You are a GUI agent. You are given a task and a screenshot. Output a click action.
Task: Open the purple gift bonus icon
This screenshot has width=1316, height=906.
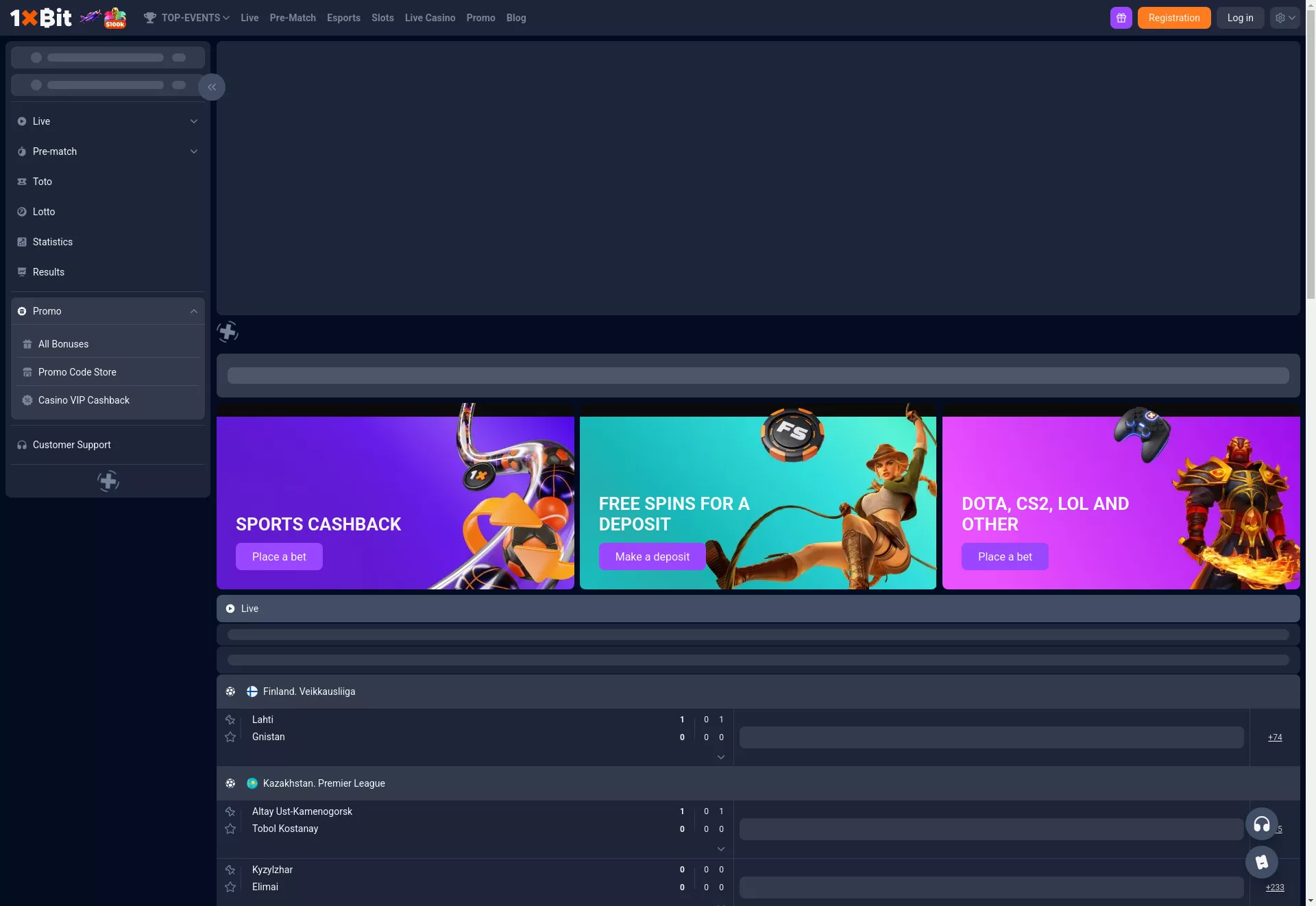pos(1121,18)
